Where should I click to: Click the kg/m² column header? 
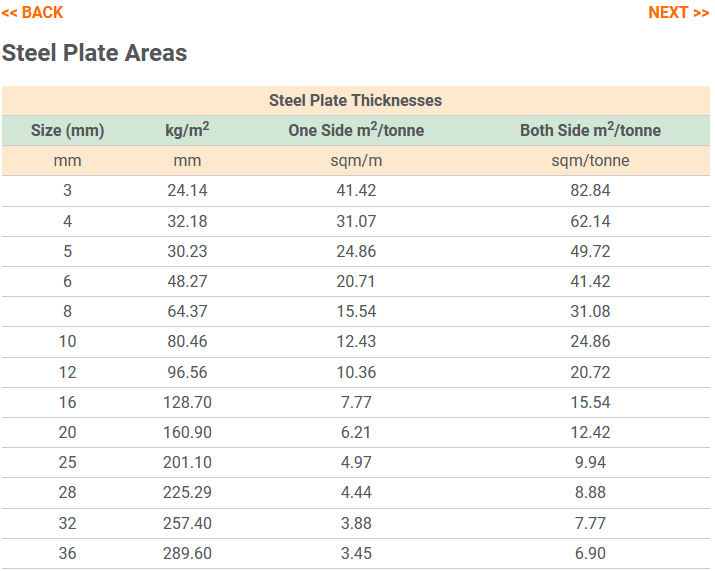tap(187, 130)
